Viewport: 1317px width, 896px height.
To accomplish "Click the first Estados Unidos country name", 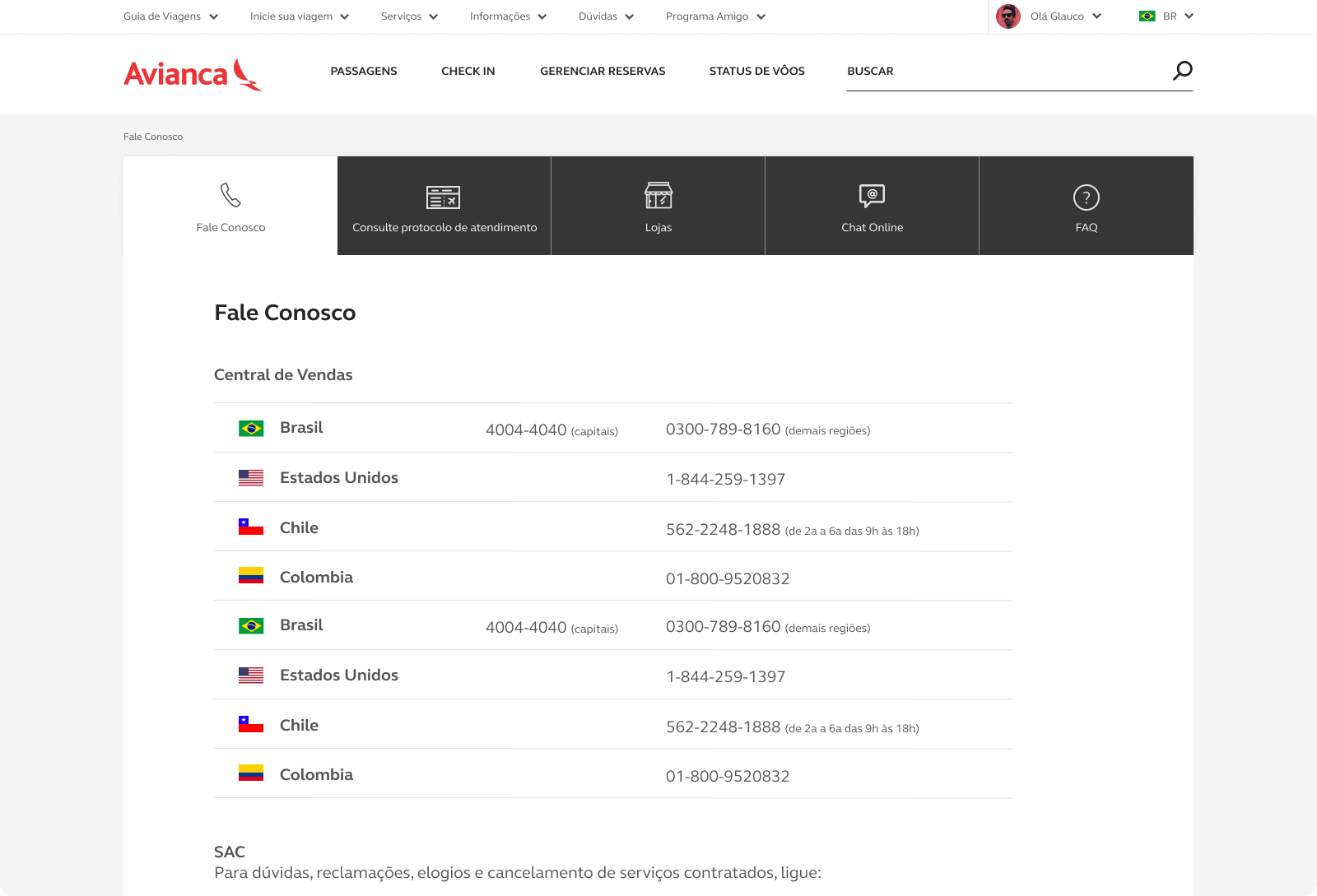I will (x=339, y=477).
